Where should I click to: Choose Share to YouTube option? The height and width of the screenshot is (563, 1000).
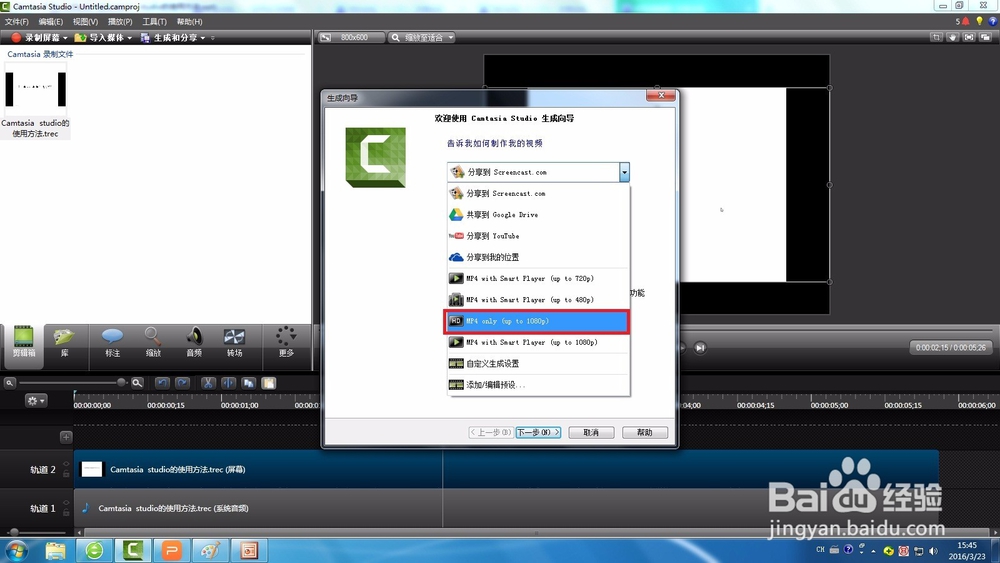(538, 236)
